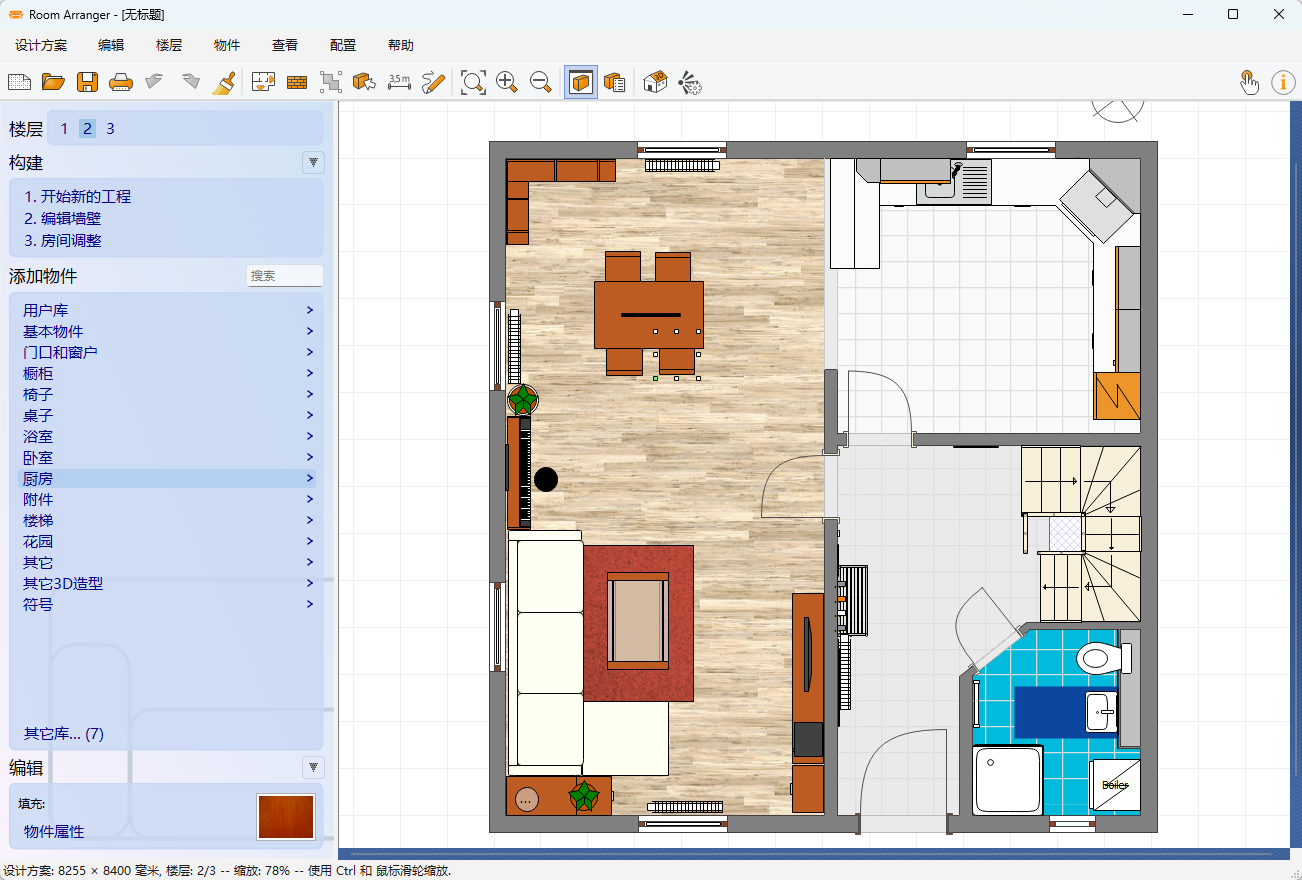Switch to floor 1
Viewport: 1302px width, 880px height.
[64, 128]
